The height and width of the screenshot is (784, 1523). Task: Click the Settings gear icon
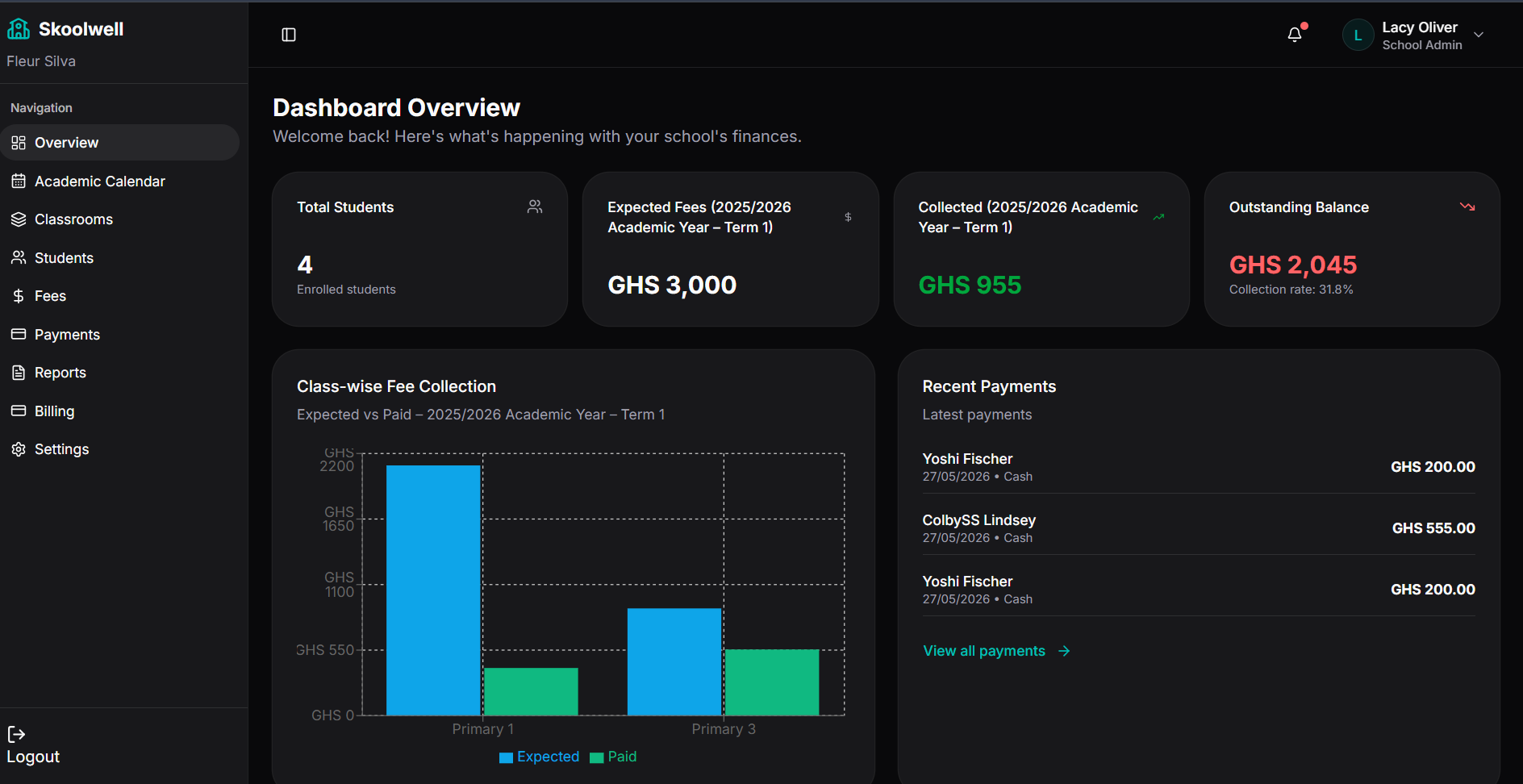19,449
